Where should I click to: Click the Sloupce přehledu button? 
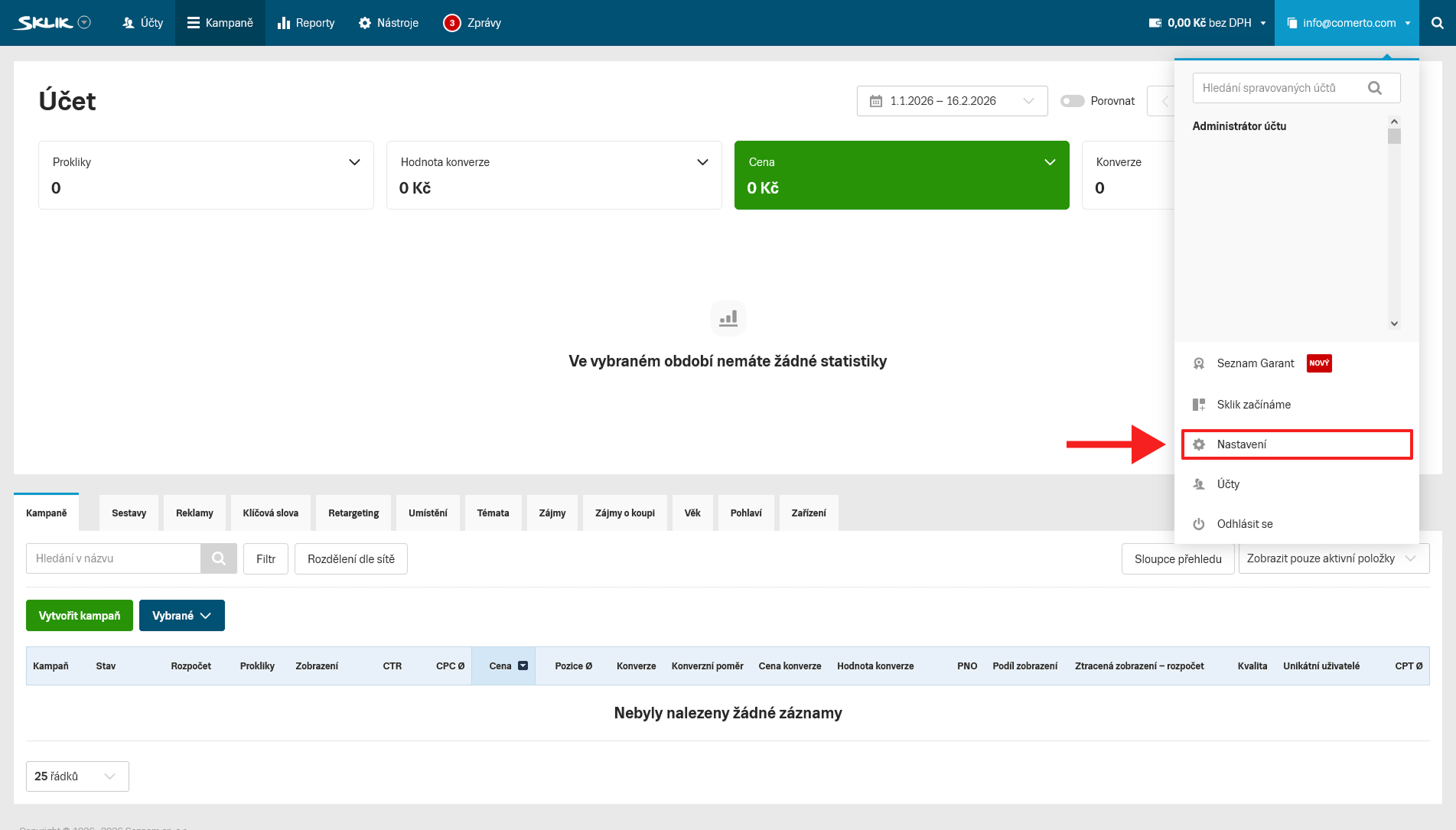click(x=1178, y=558)
